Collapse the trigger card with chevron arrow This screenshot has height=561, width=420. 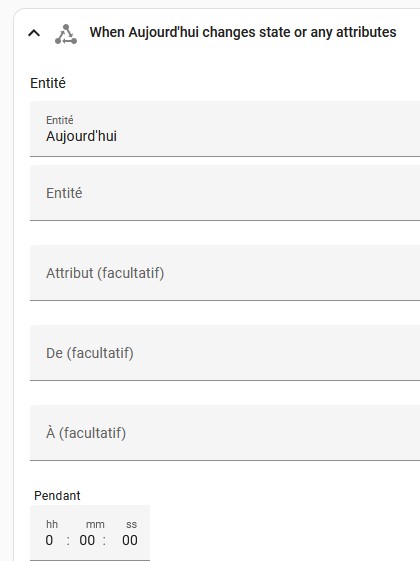[34, 33]
